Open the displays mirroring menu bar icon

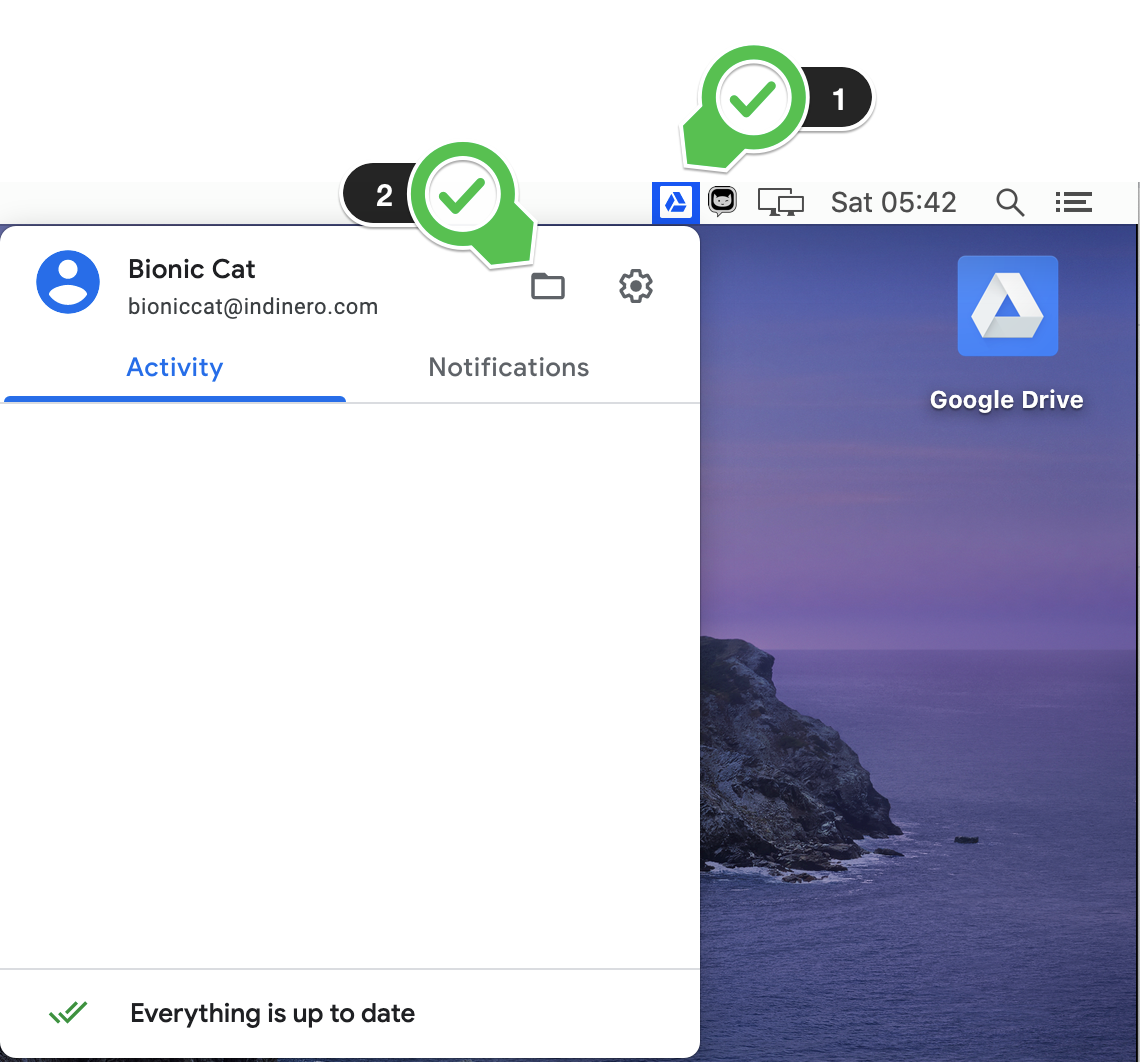(x=780, y=202)
